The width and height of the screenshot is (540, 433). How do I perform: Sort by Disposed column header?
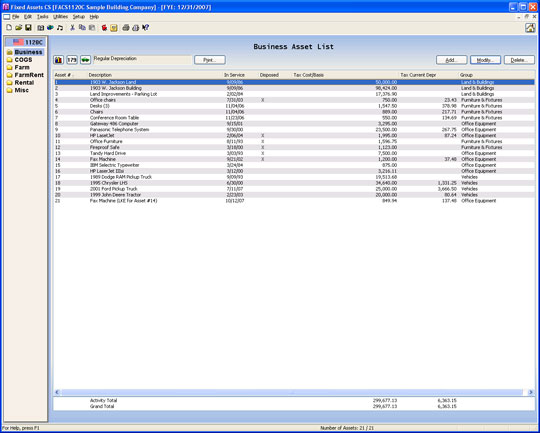pos(275,75)
